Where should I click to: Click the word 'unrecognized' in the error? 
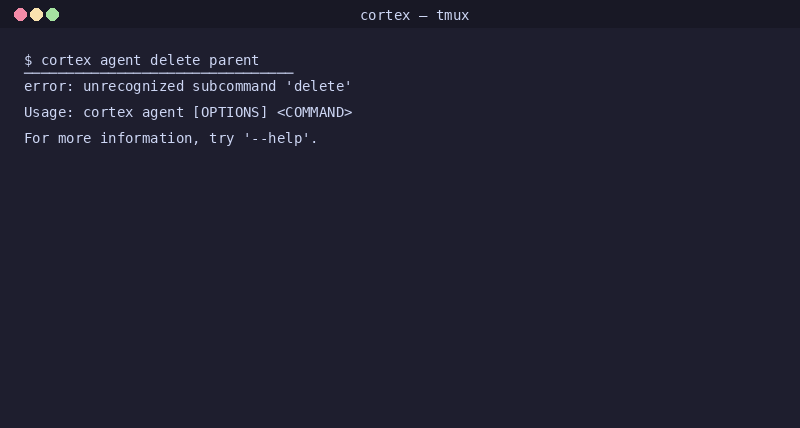click(x=133, y=87)
